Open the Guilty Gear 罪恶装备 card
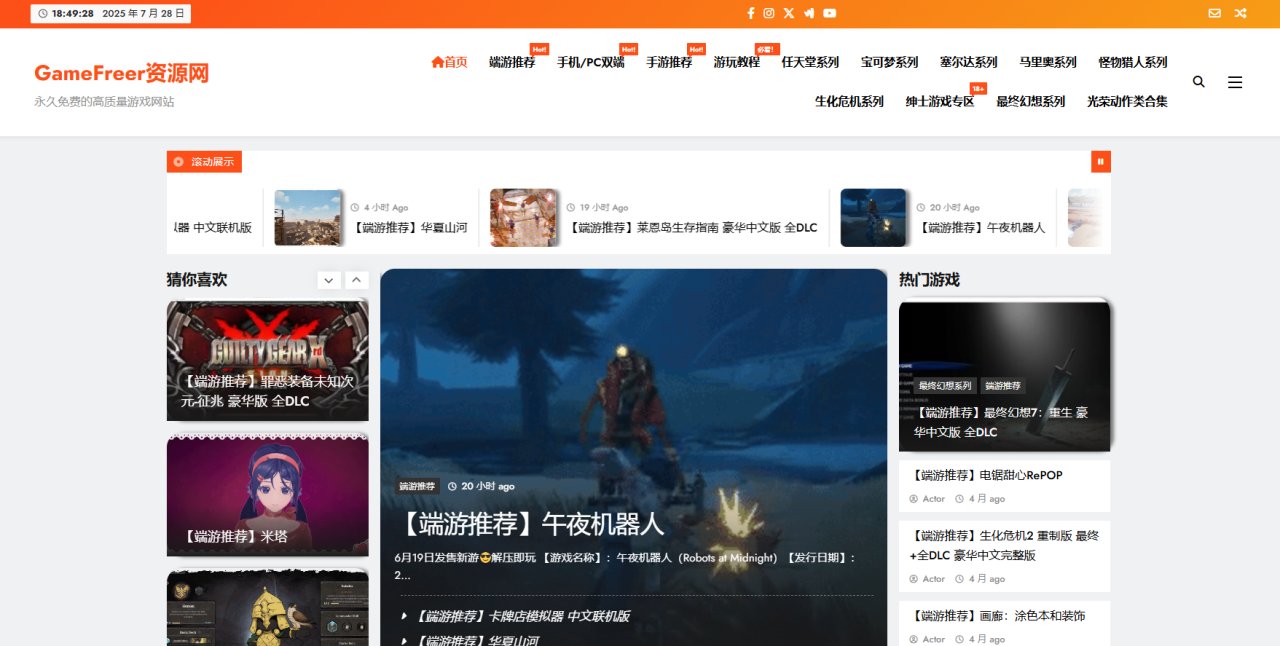Viewport: 1280px width, 646px height. [x=267, y=361]
